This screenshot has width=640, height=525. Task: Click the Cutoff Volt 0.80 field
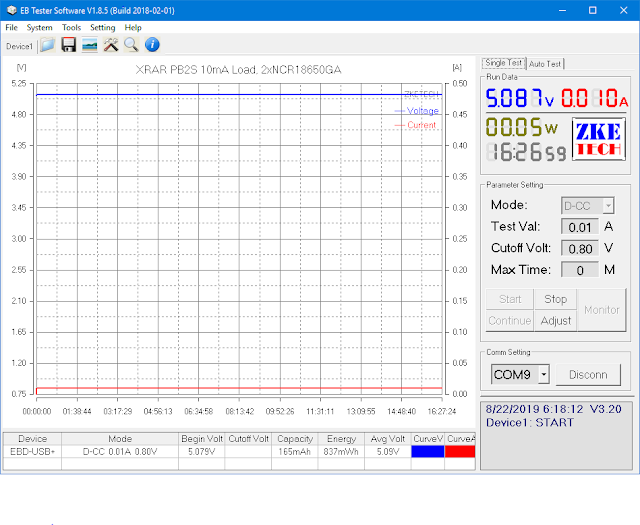(x=580, y=249)
